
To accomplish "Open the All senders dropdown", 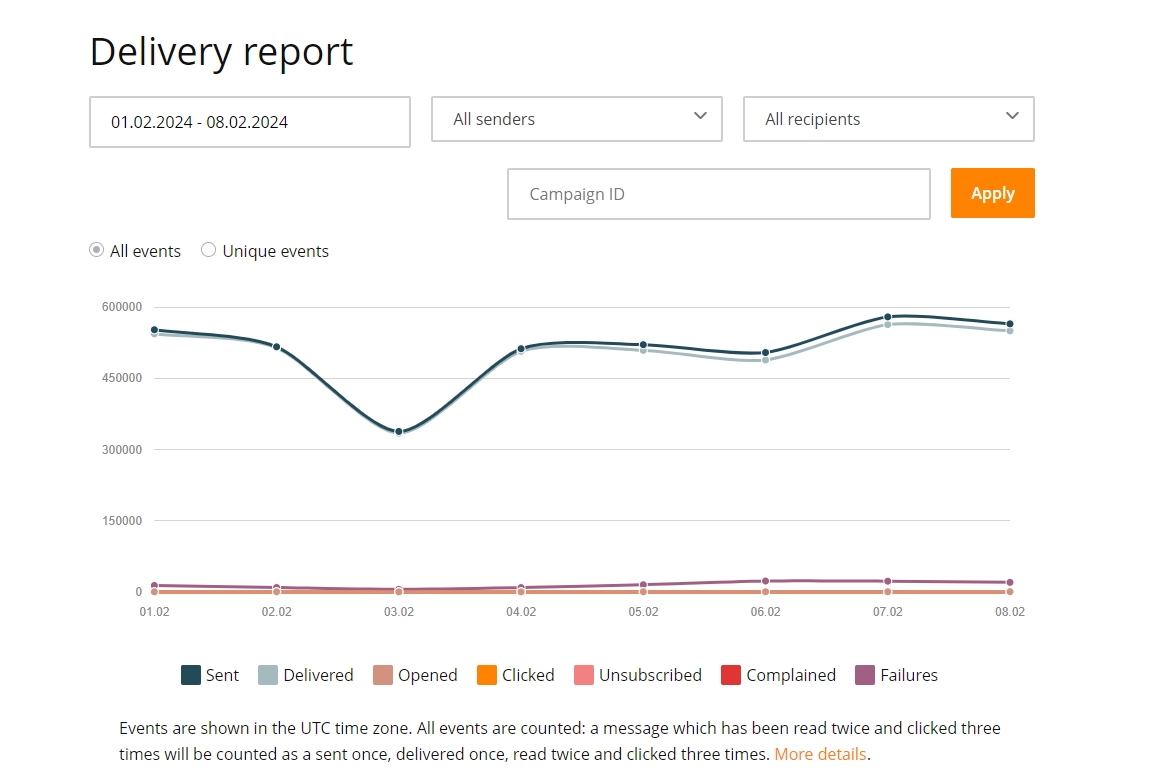I will click(x=577, y=119).
